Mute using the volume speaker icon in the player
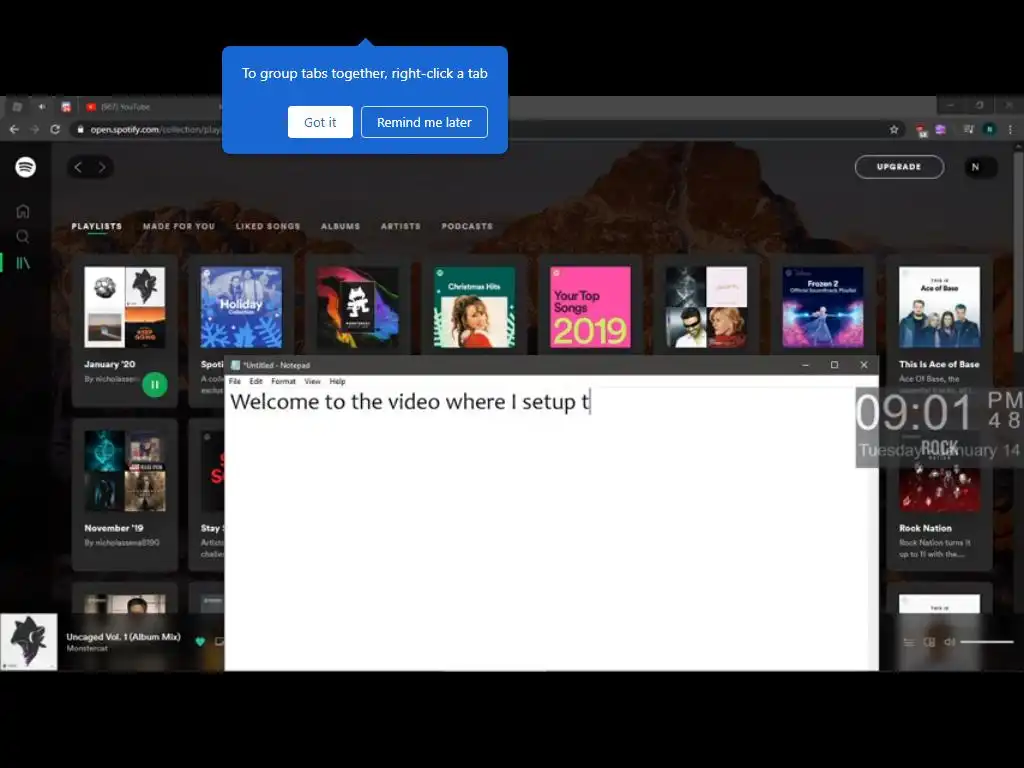This screenshot has width=1024, height=768. (x=950, y=642)
